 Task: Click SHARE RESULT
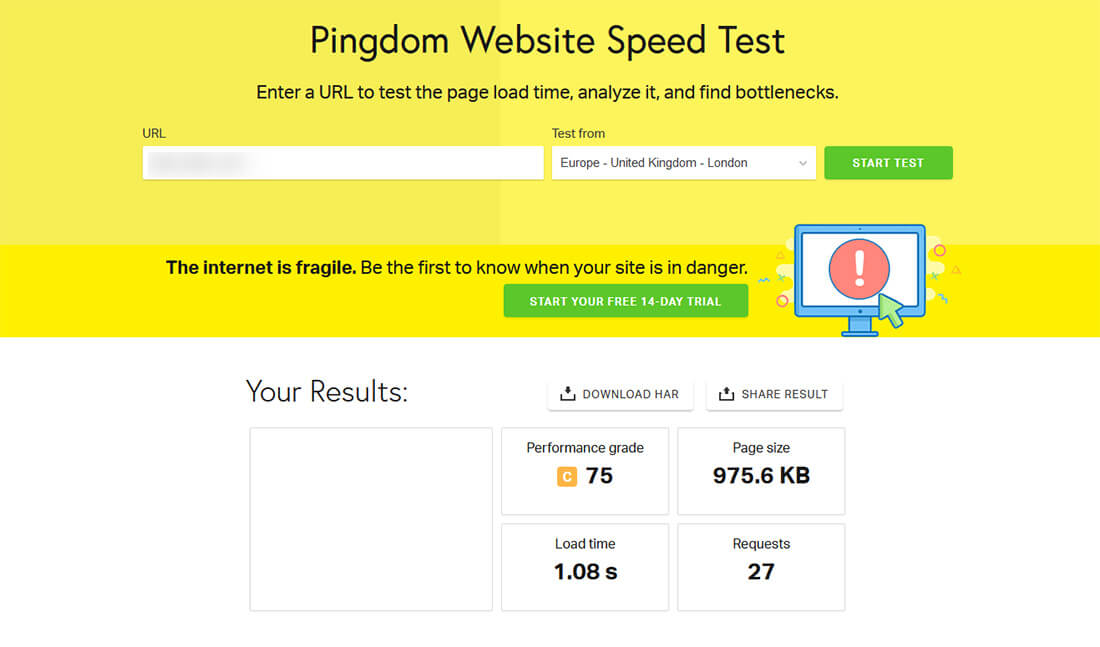tap(774, 394)
